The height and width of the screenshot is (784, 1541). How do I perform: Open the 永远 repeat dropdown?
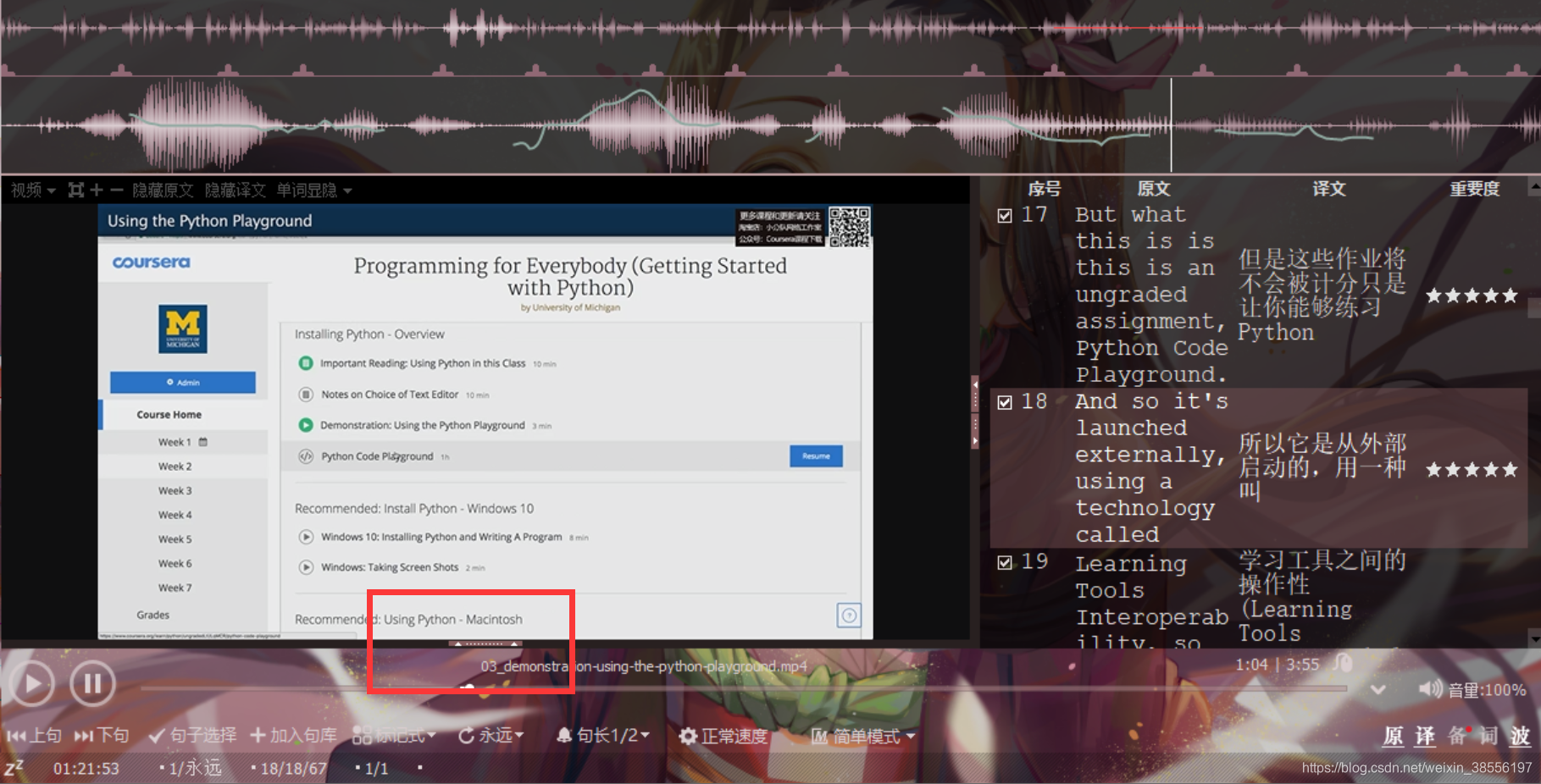tap(491, 736)
